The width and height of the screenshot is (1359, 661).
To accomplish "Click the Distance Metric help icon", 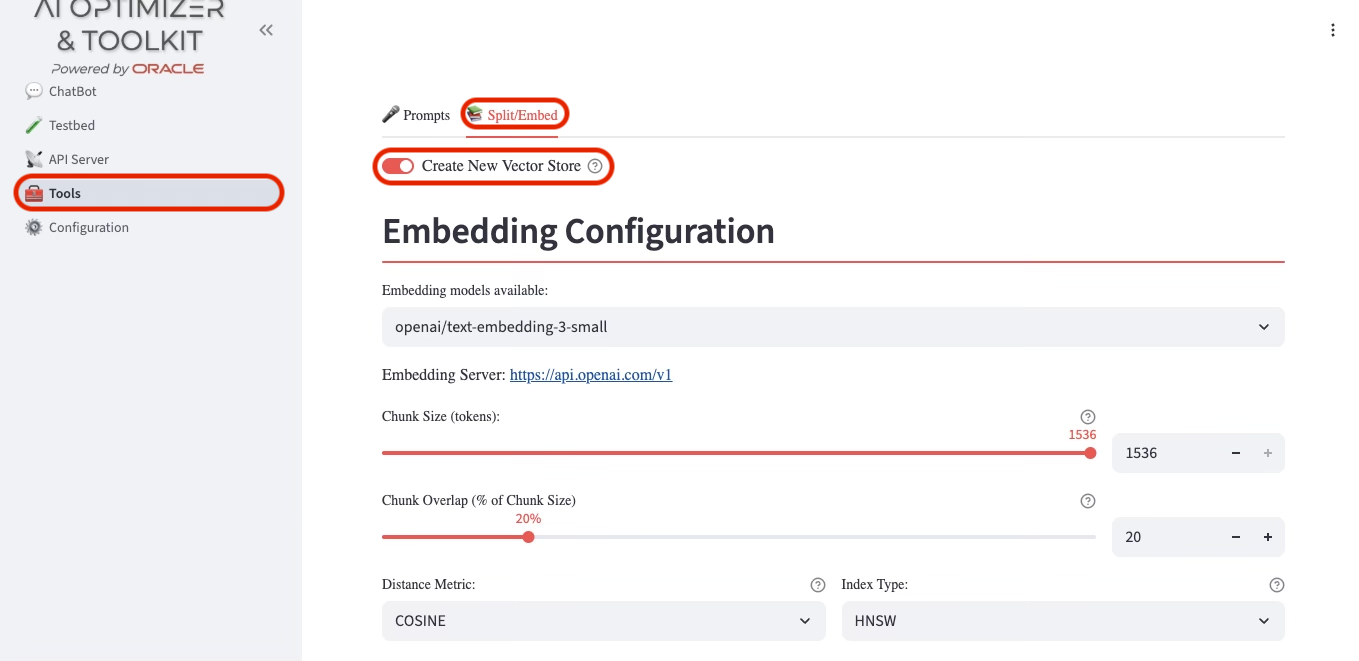I will point(817,585).
